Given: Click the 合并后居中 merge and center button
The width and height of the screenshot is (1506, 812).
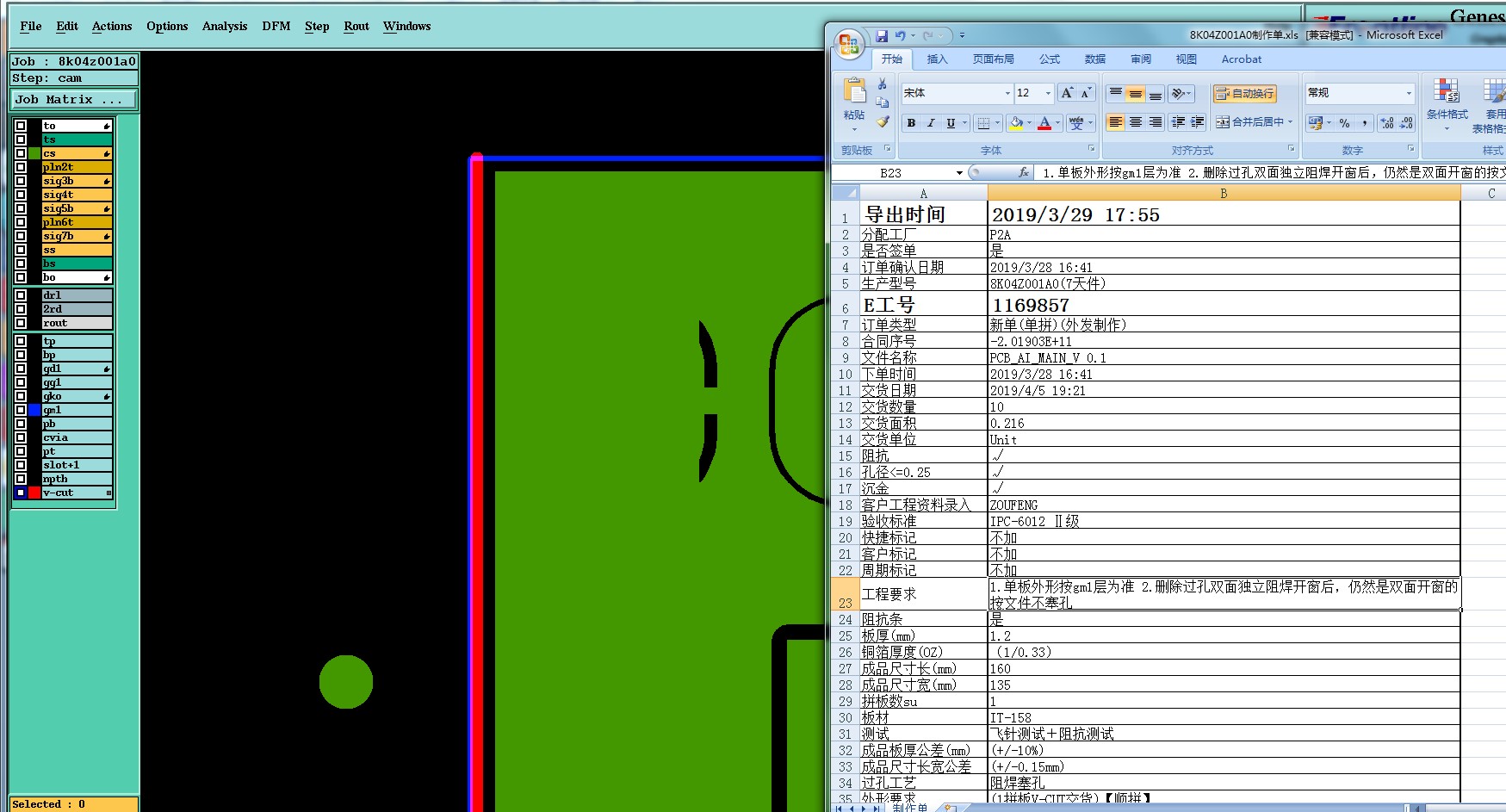Looking at the screenshot, I should pos(1255,122).
